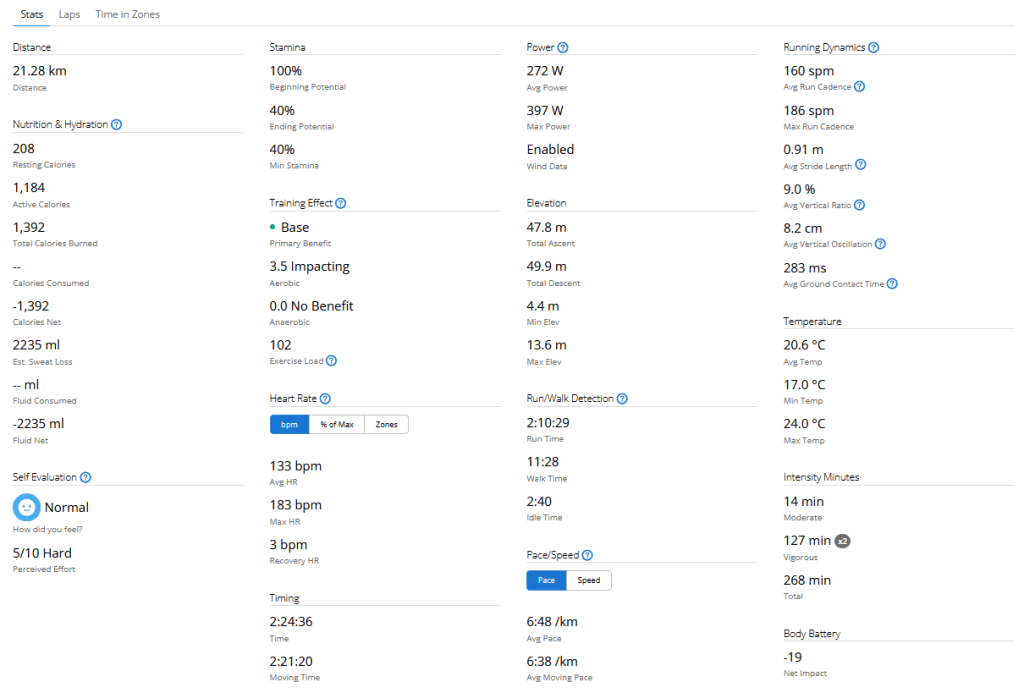This screenshot has width=1024, height=693.
Task: Select the Pace display option
Action: [x=546, y=580]
